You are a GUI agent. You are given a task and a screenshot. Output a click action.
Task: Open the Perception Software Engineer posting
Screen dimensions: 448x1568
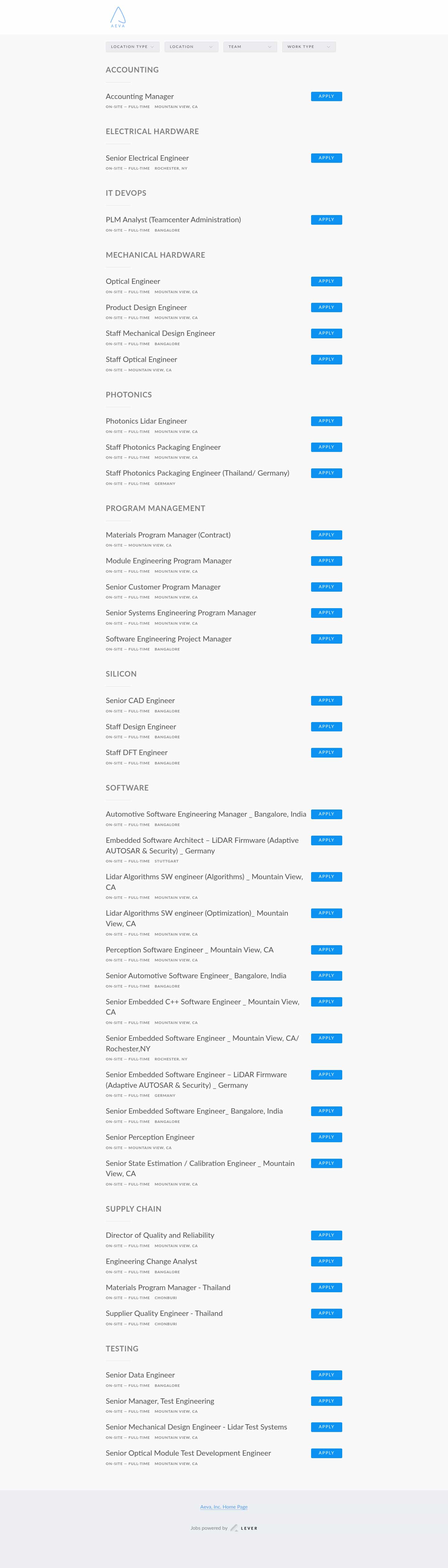pyautogui.click(x=189, y=950)
